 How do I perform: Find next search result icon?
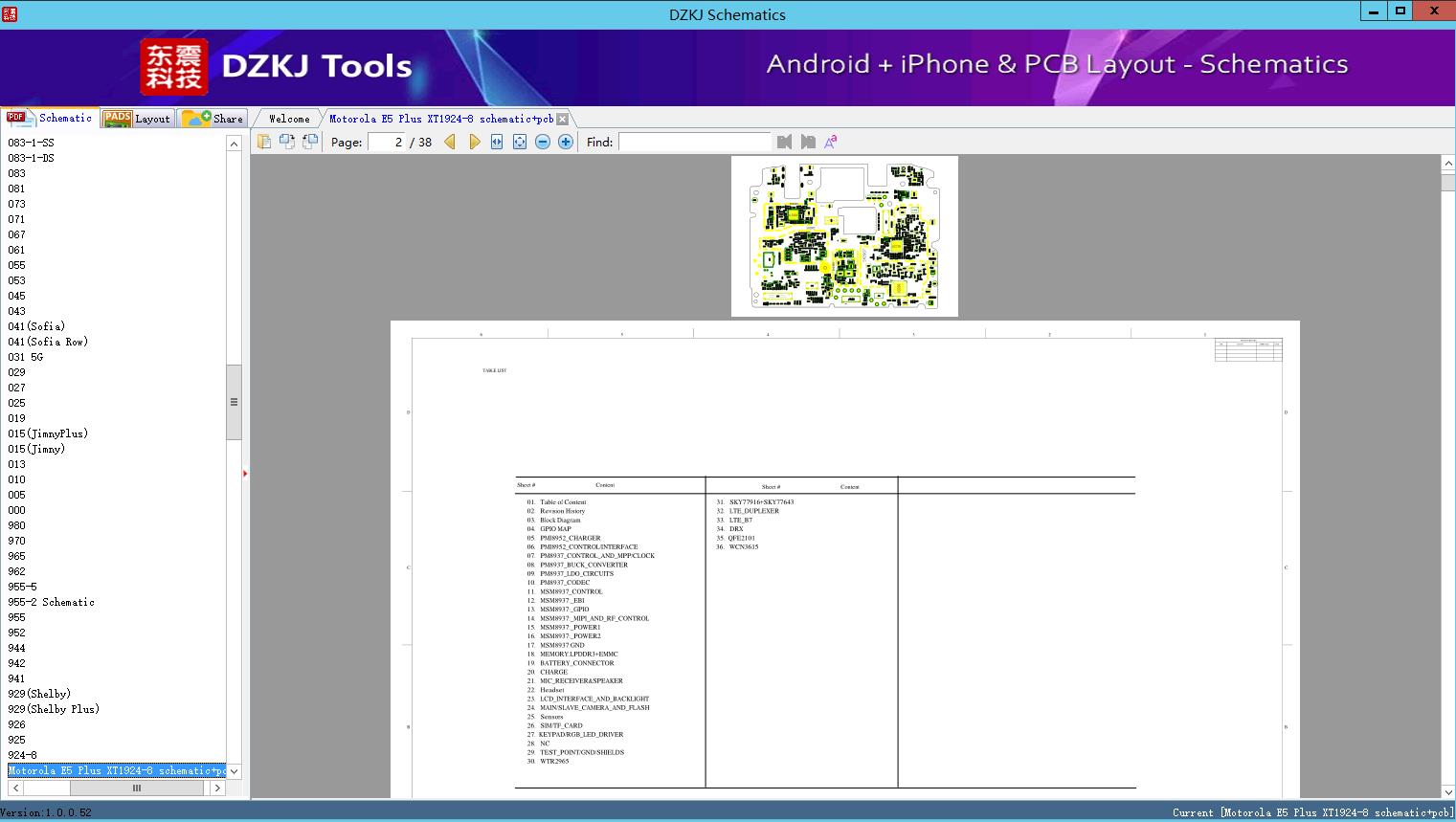point(808,142)
